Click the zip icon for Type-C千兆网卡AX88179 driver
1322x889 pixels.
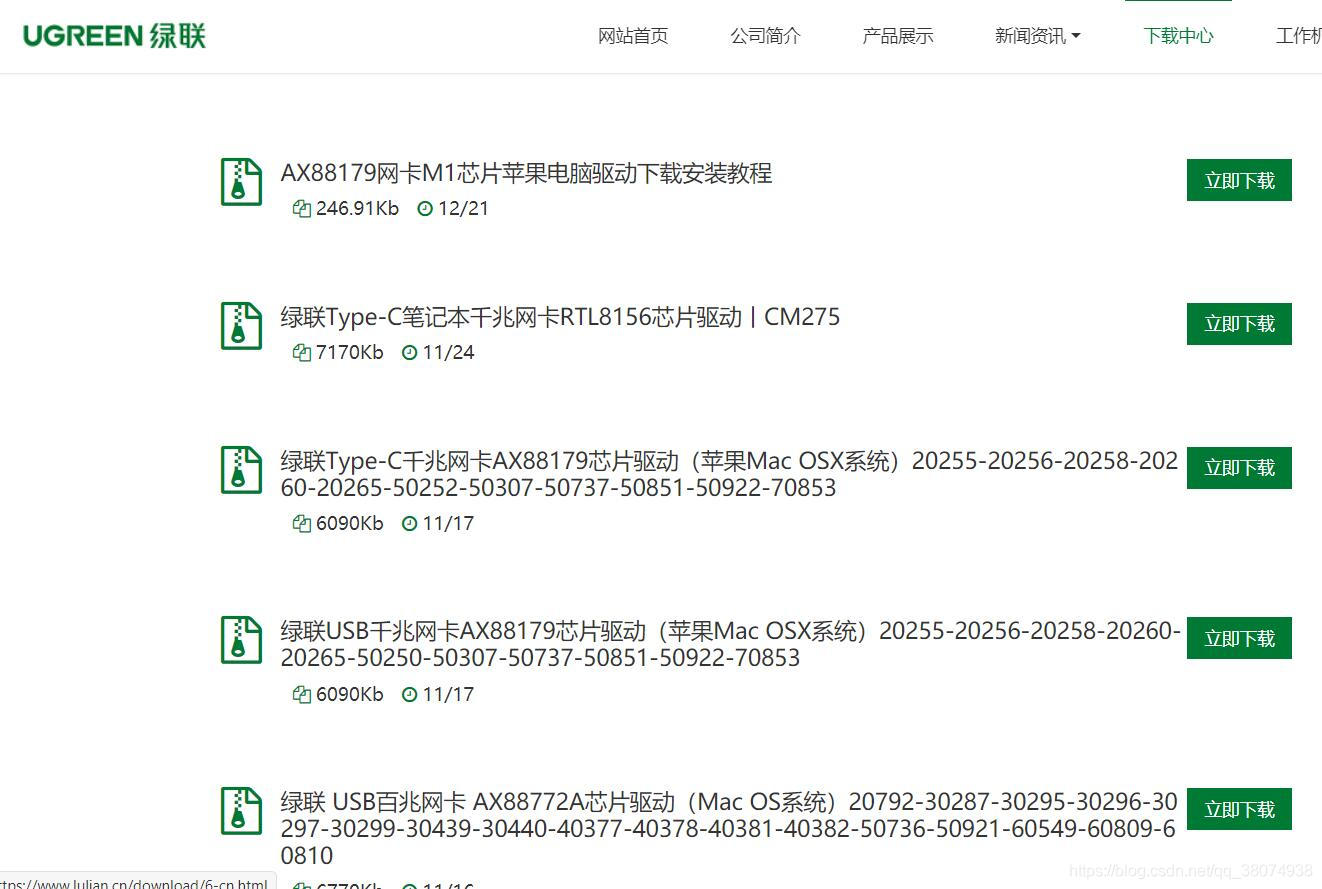click(x=241, y=470)
